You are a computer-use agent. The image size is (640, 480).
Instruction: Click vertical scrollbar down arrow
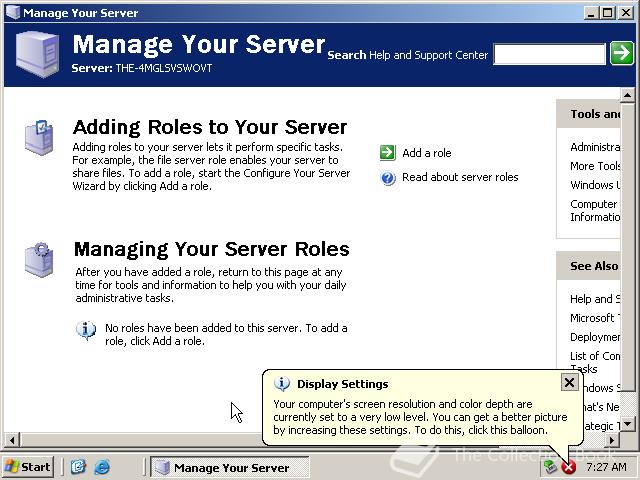[627, 424]
